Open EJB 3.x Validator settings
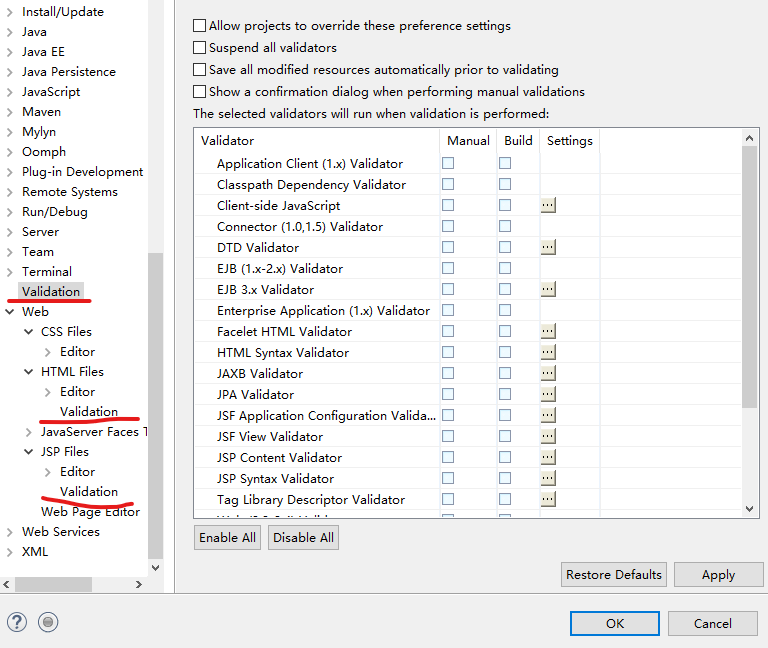Screen dimensions: 768x648 tap(548, 289)
